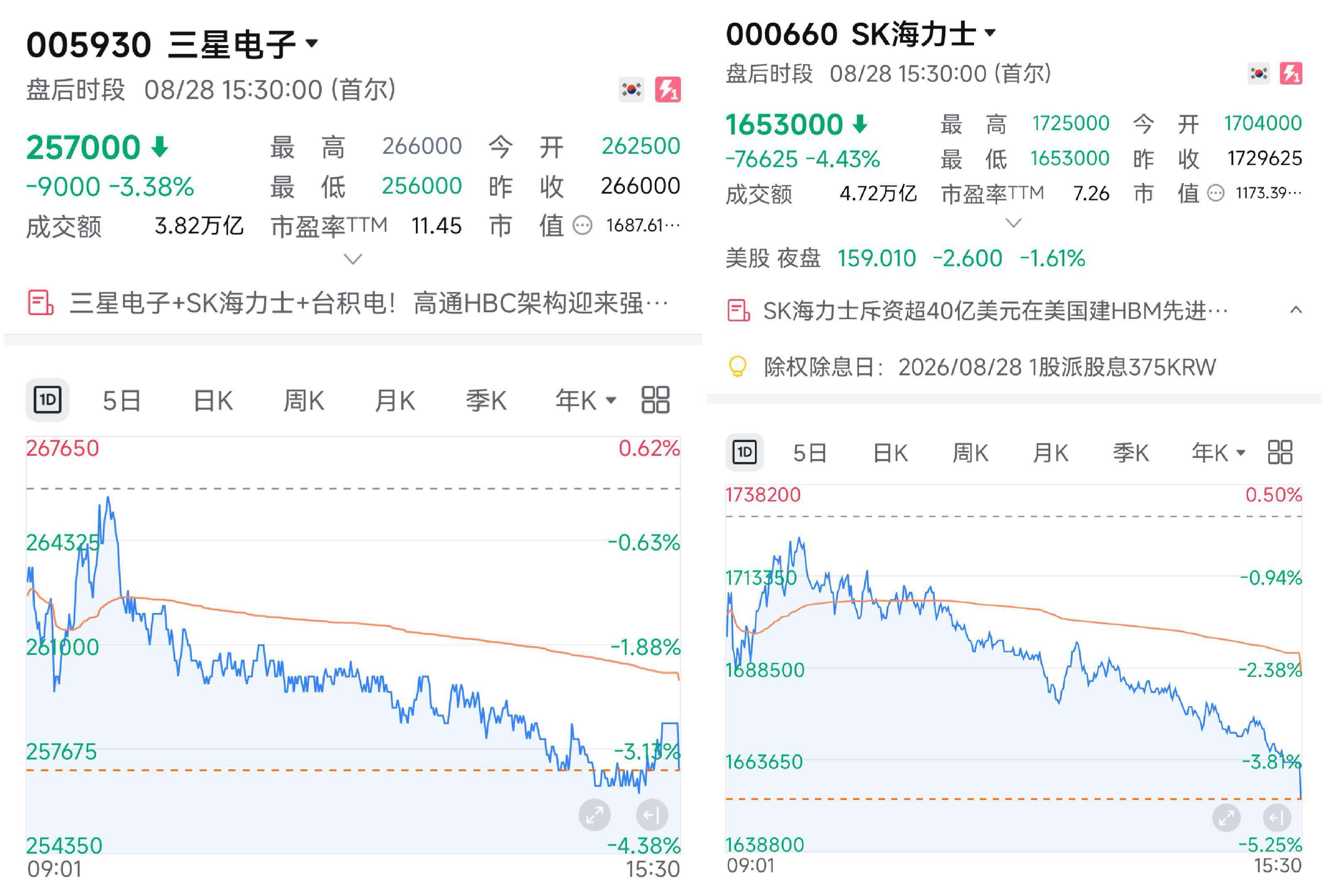The height and width of the screenshot is (896, 1326).
Task: Expand SK Hynix chart to fullscreen
Action: tap(1226, 818)
